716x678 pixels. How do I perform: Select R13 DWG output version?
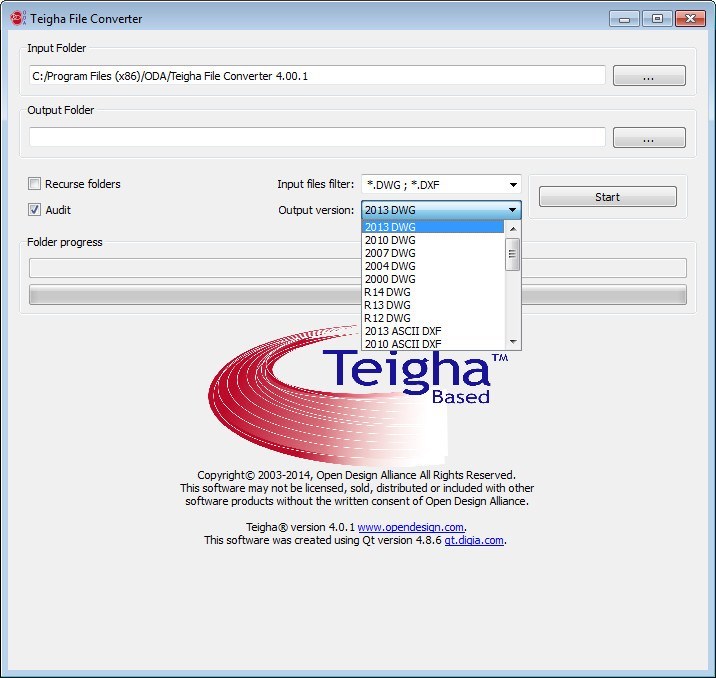432,305
